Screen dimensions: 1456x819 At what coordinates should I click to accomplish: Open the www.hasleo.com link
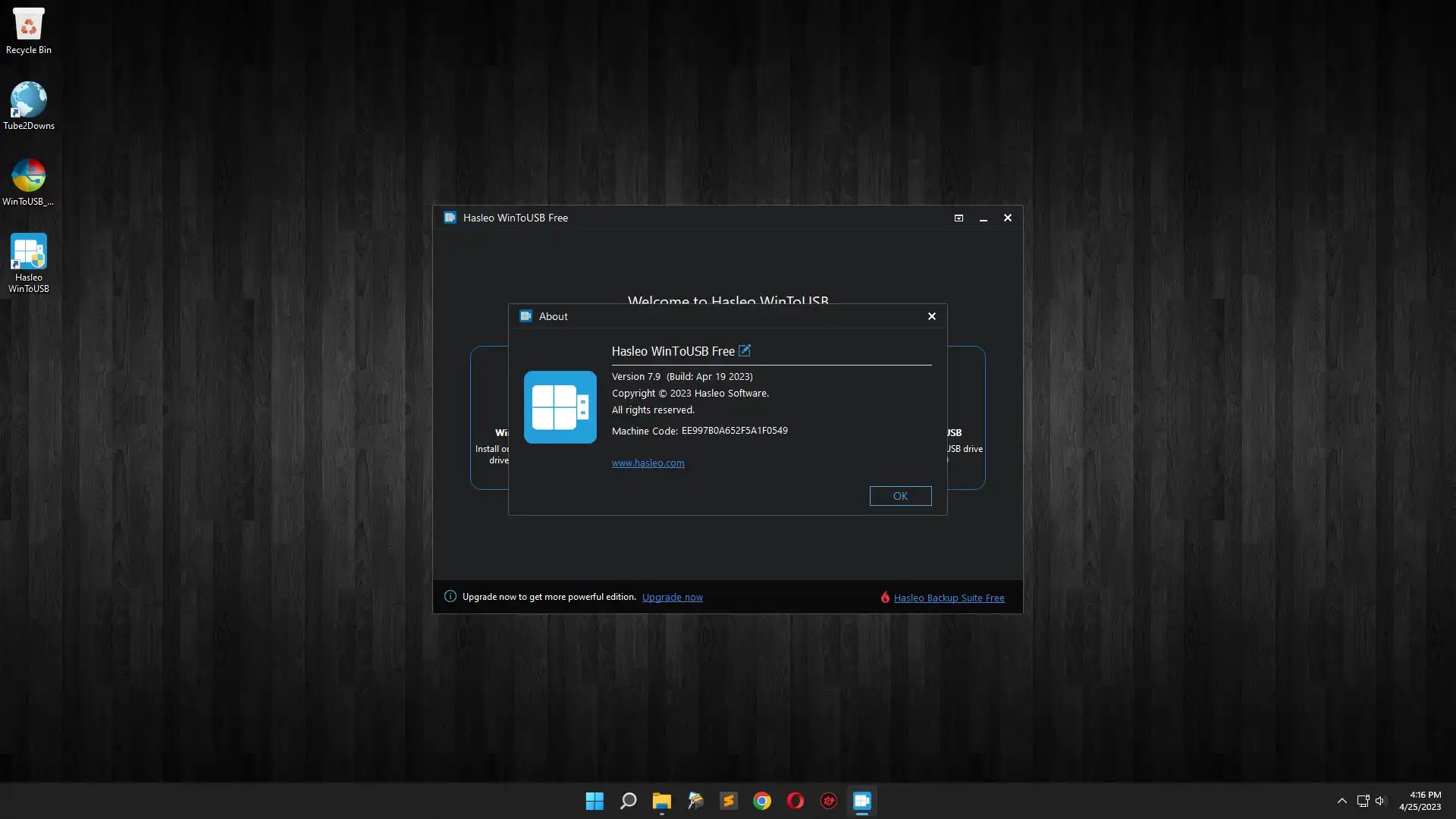tap(648, 463)
